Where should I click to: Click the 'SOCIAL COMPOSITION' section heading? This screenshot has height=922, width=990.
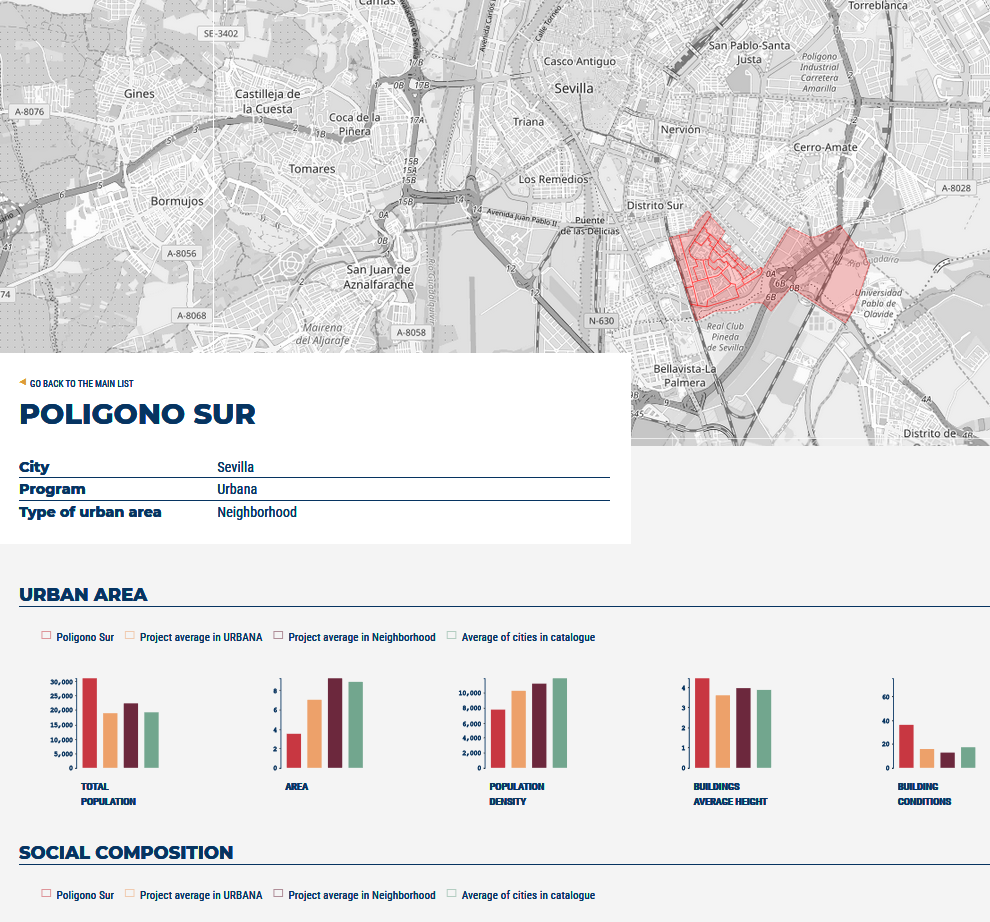pos(126,853)
